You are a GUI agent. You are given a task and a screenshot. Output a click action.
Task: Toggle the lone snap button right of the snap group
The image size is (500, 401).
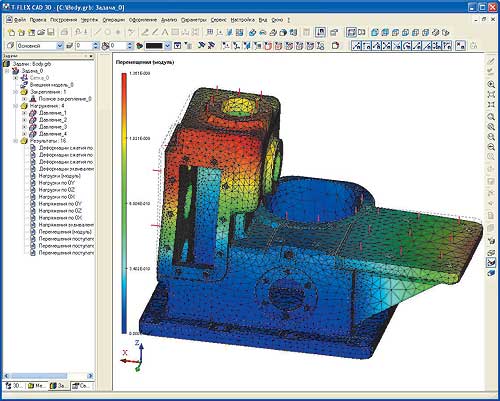[460, 46]
